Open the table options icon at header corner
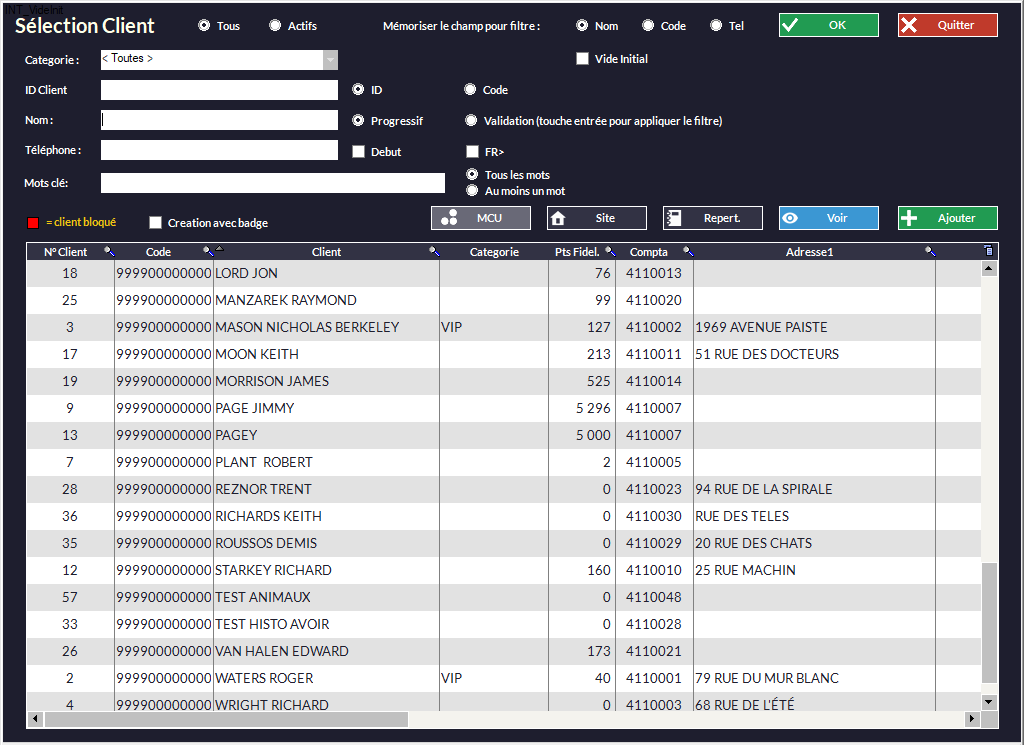Image resolution: width=1024 pixels, height=745 pixels. click(x=989, y=251)
